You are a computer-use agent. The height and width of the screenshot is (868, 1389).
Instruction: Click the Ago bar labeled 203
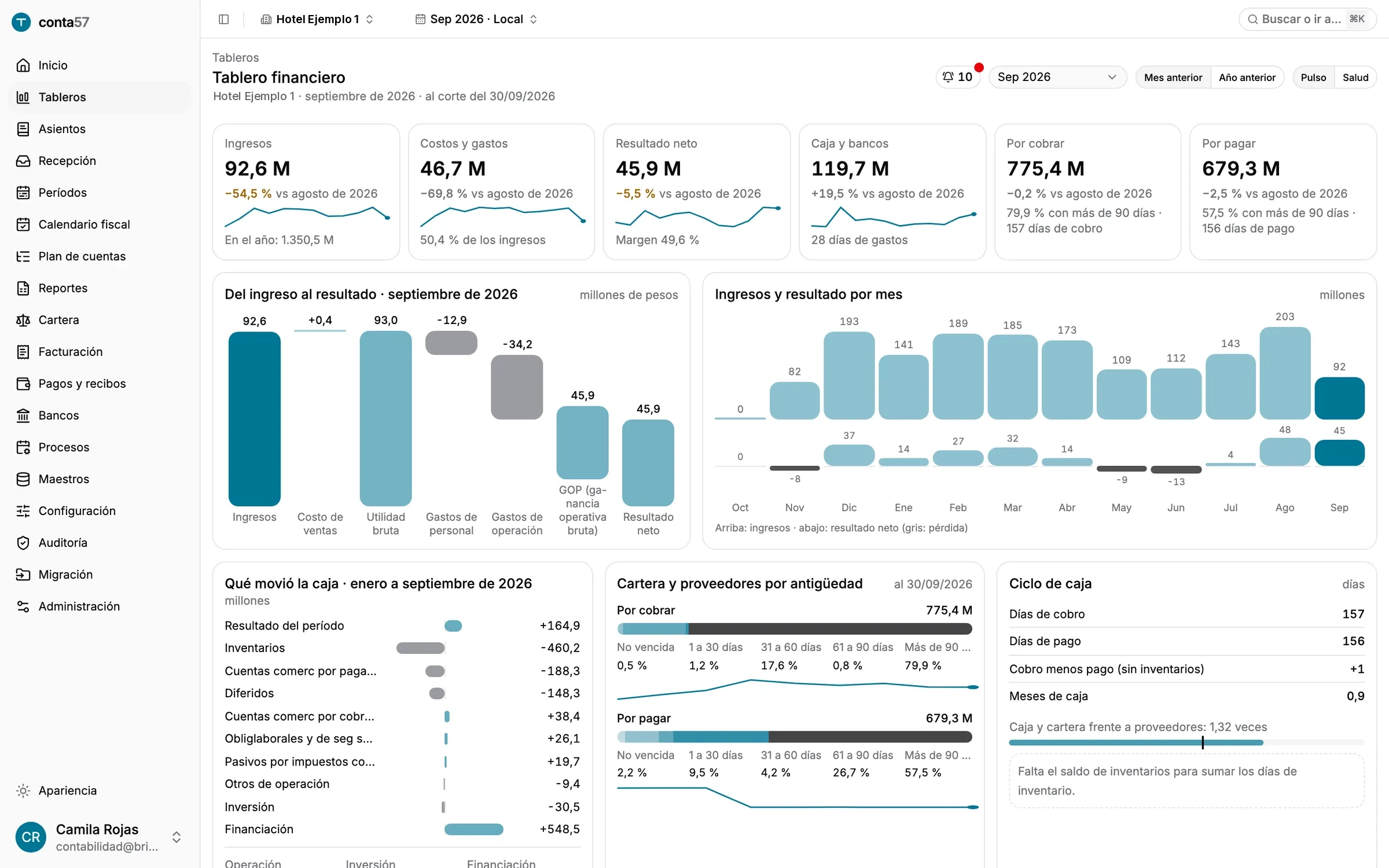[1285, 373]
